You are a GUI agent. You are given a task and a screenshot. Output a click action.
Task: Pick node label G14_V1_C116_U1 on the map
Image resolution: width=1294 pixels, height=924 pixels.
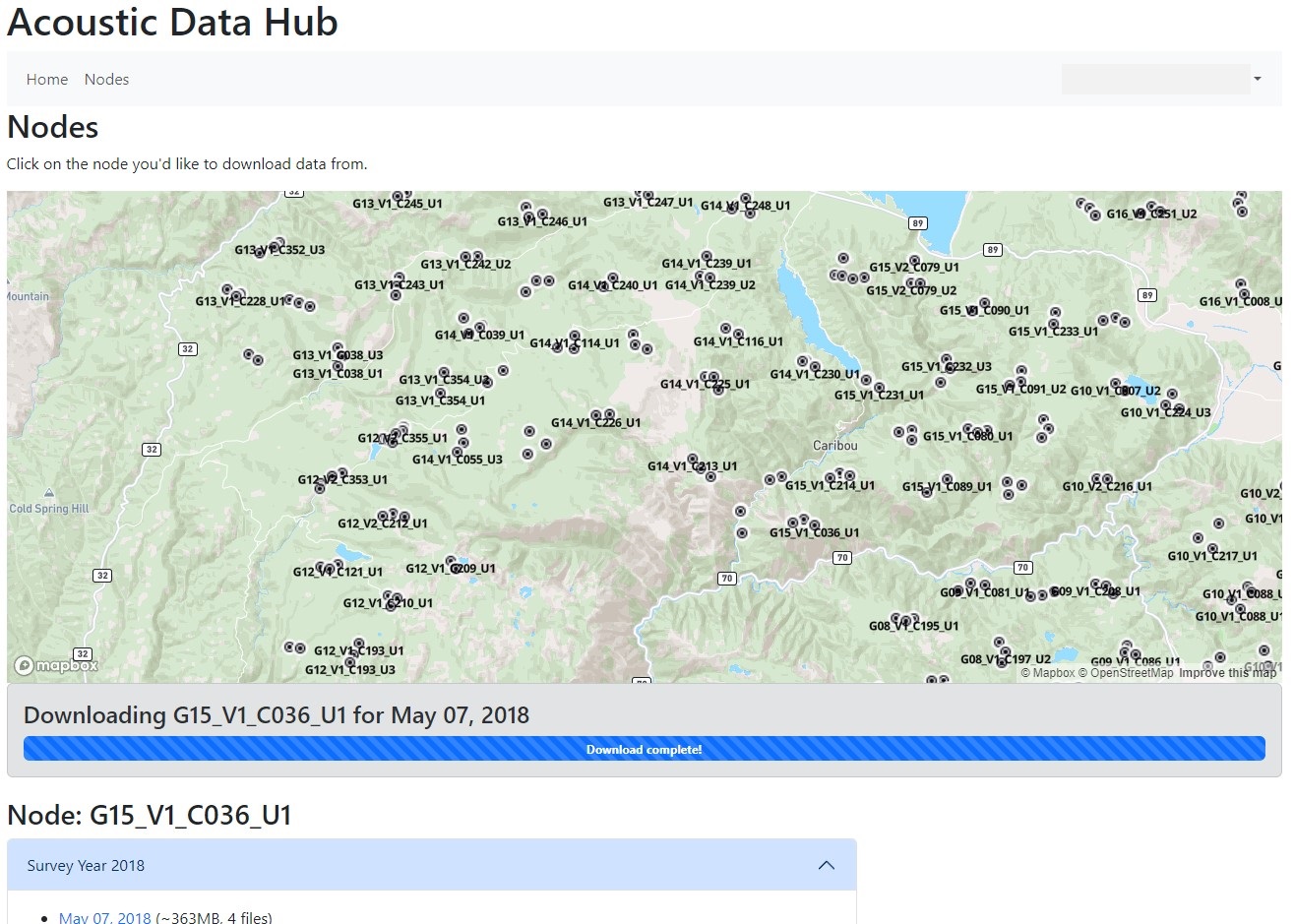[x=738, y=341]
